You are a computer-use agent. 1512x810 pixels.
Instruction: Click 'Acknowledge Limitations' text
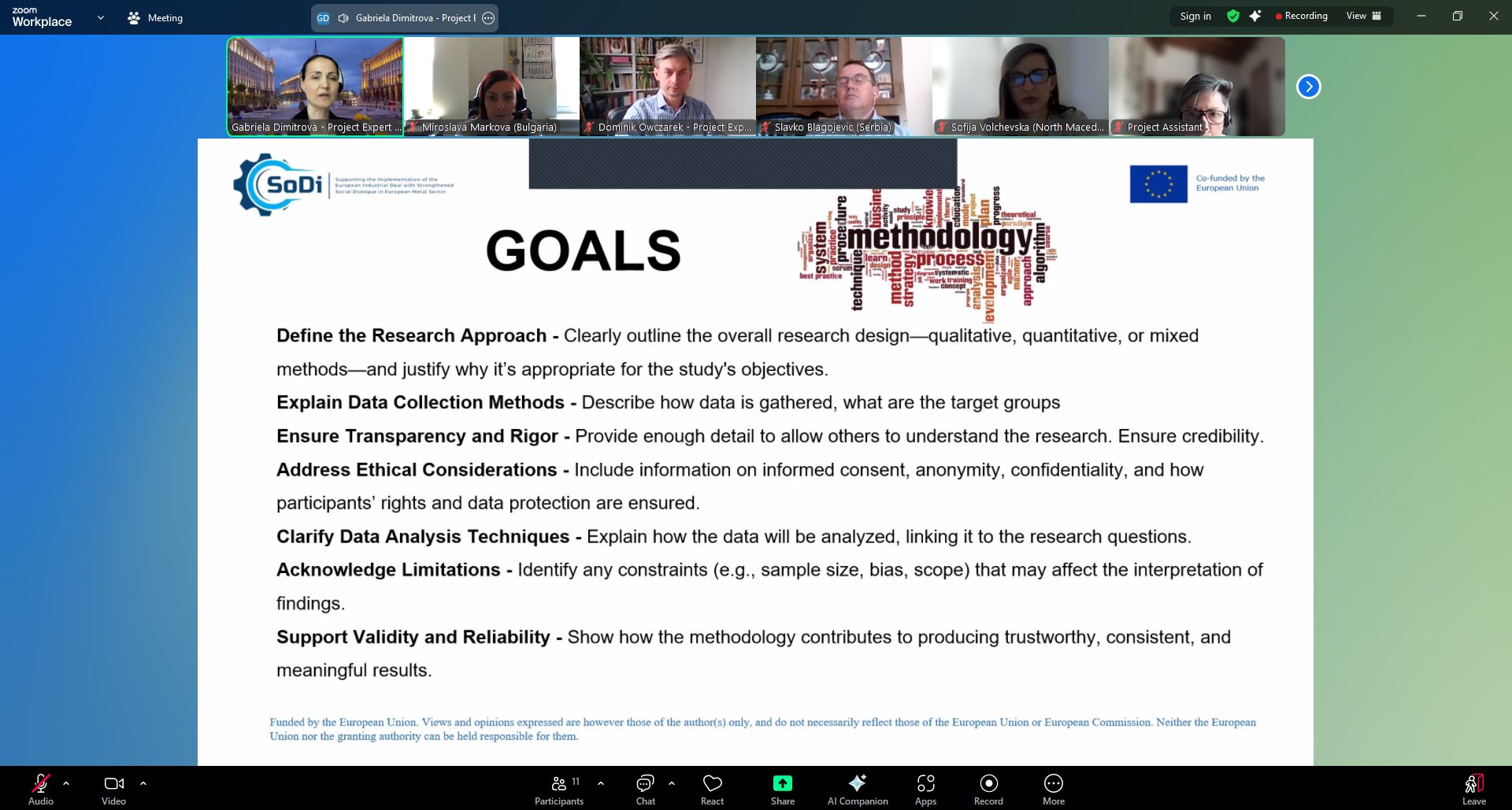tap(388, 570)
